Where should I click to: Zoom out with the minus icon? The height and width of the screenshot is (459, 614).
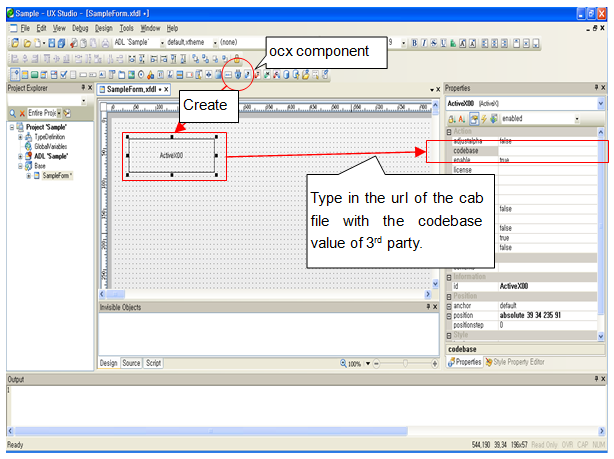tap(376, 363)
